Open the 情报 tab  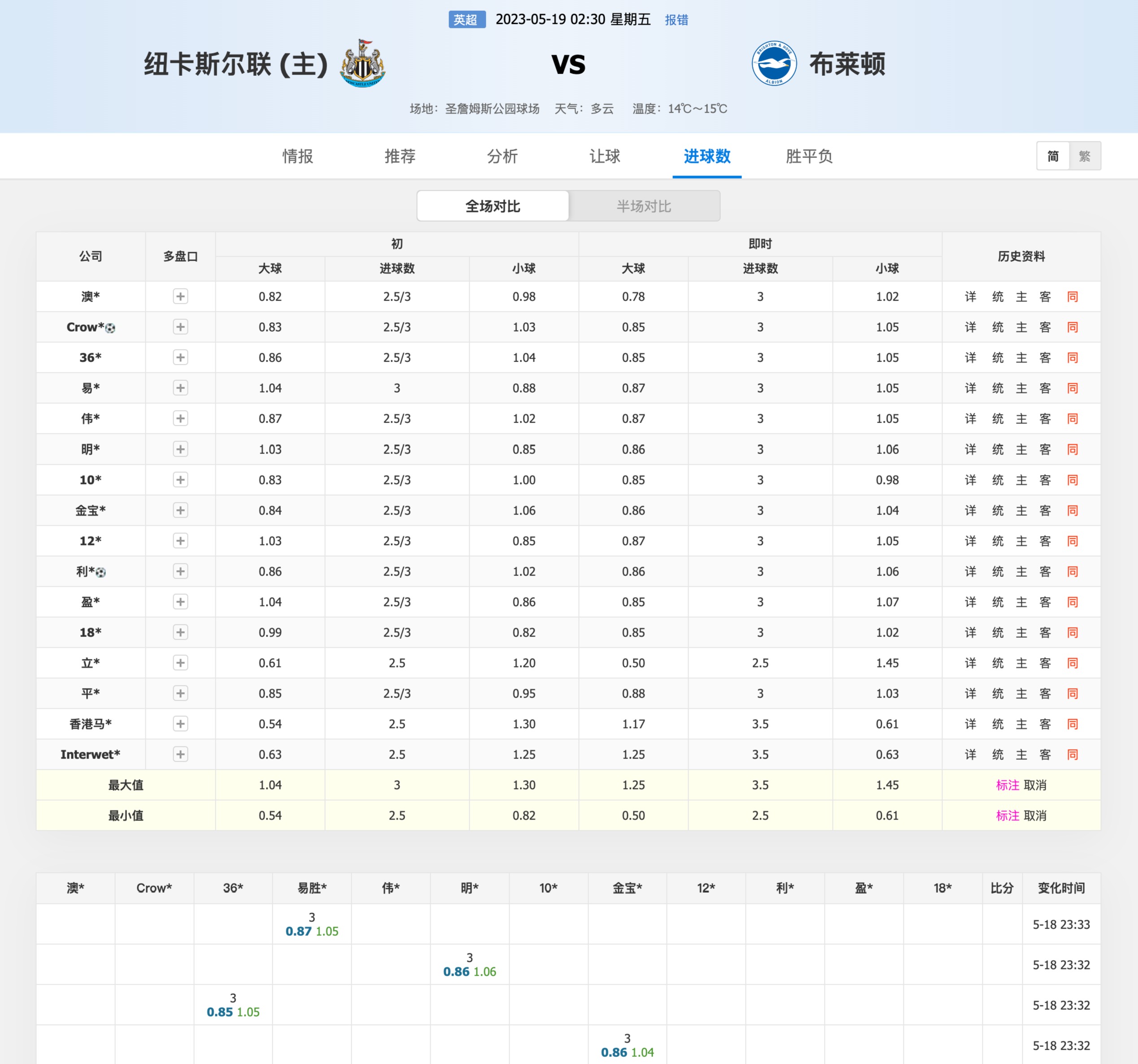(x=298, y=156)
